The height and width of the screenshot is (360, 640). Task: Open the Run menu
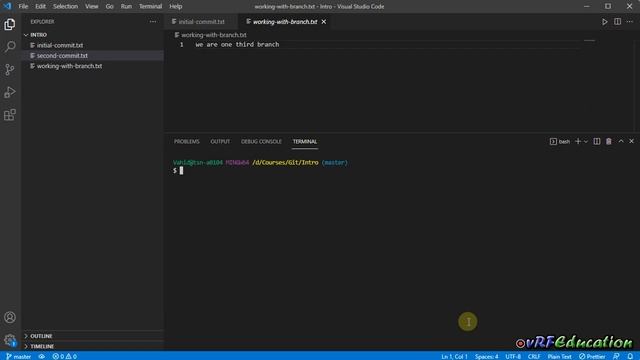126,6
